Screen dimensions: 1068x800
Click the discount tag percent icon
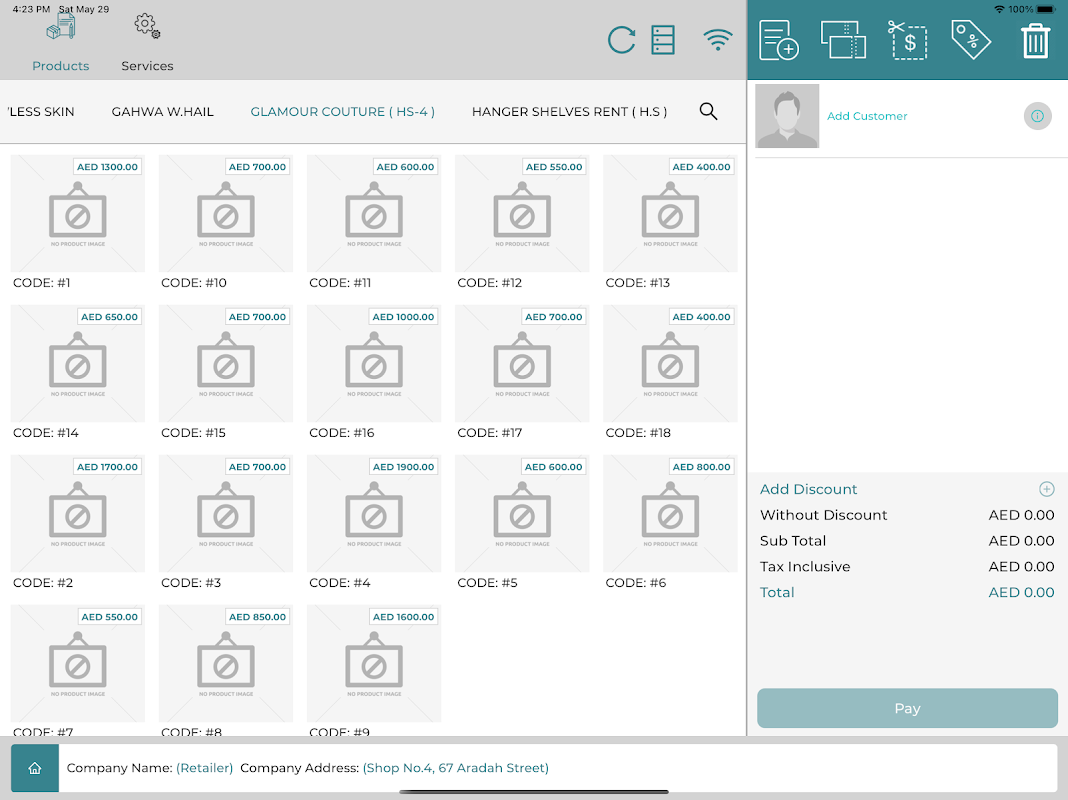pyautogui.click(x=971, y=40)
